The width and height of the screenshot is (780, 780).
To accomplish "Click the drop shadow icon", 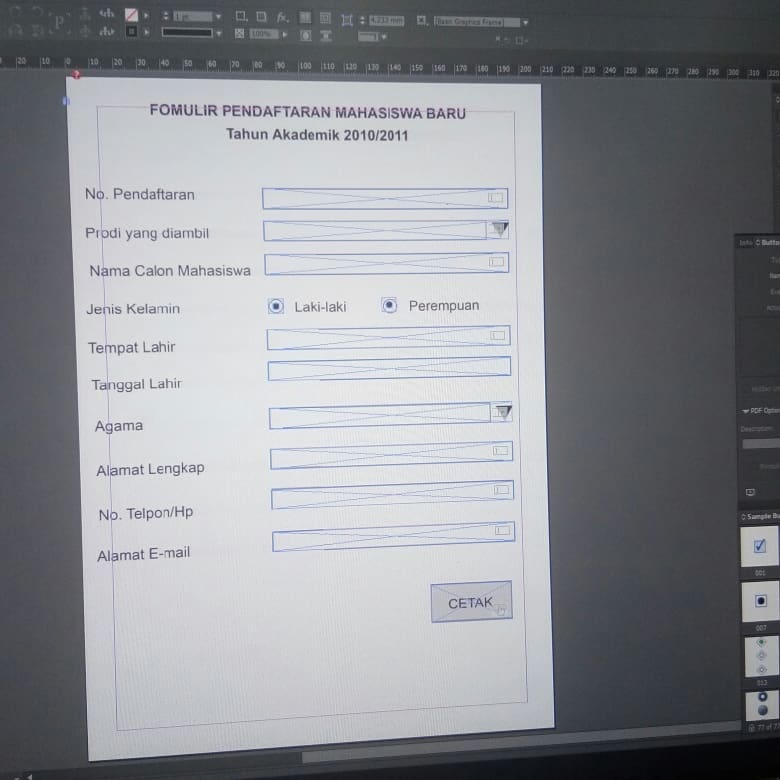I will point(262,17).
